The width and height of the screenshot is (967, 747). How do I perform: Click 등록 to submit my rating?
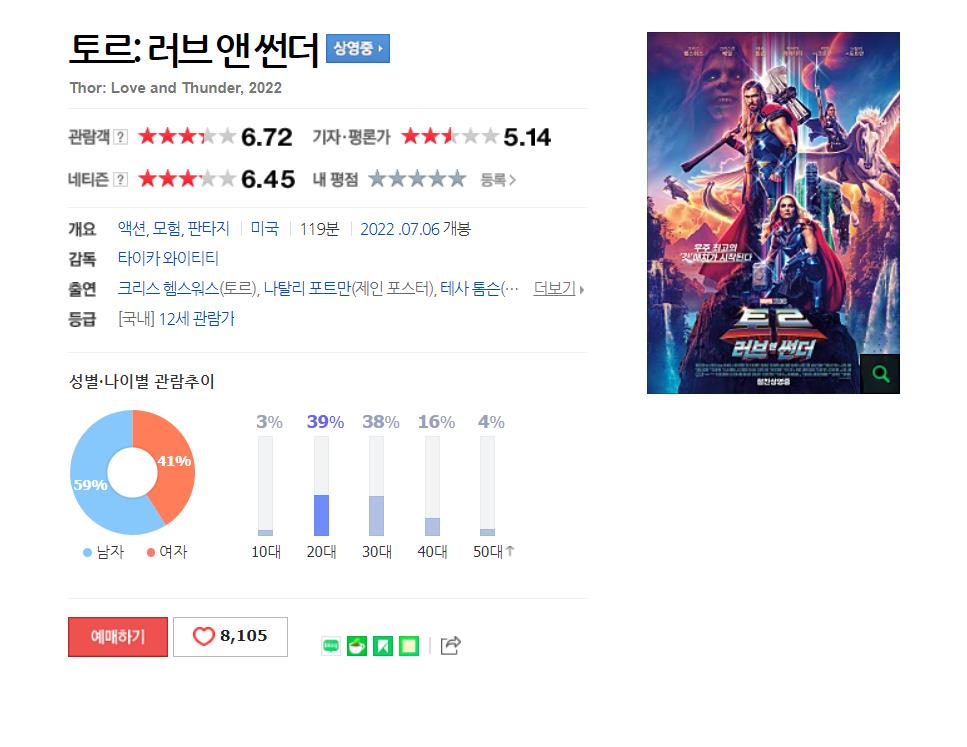(498, 180)
